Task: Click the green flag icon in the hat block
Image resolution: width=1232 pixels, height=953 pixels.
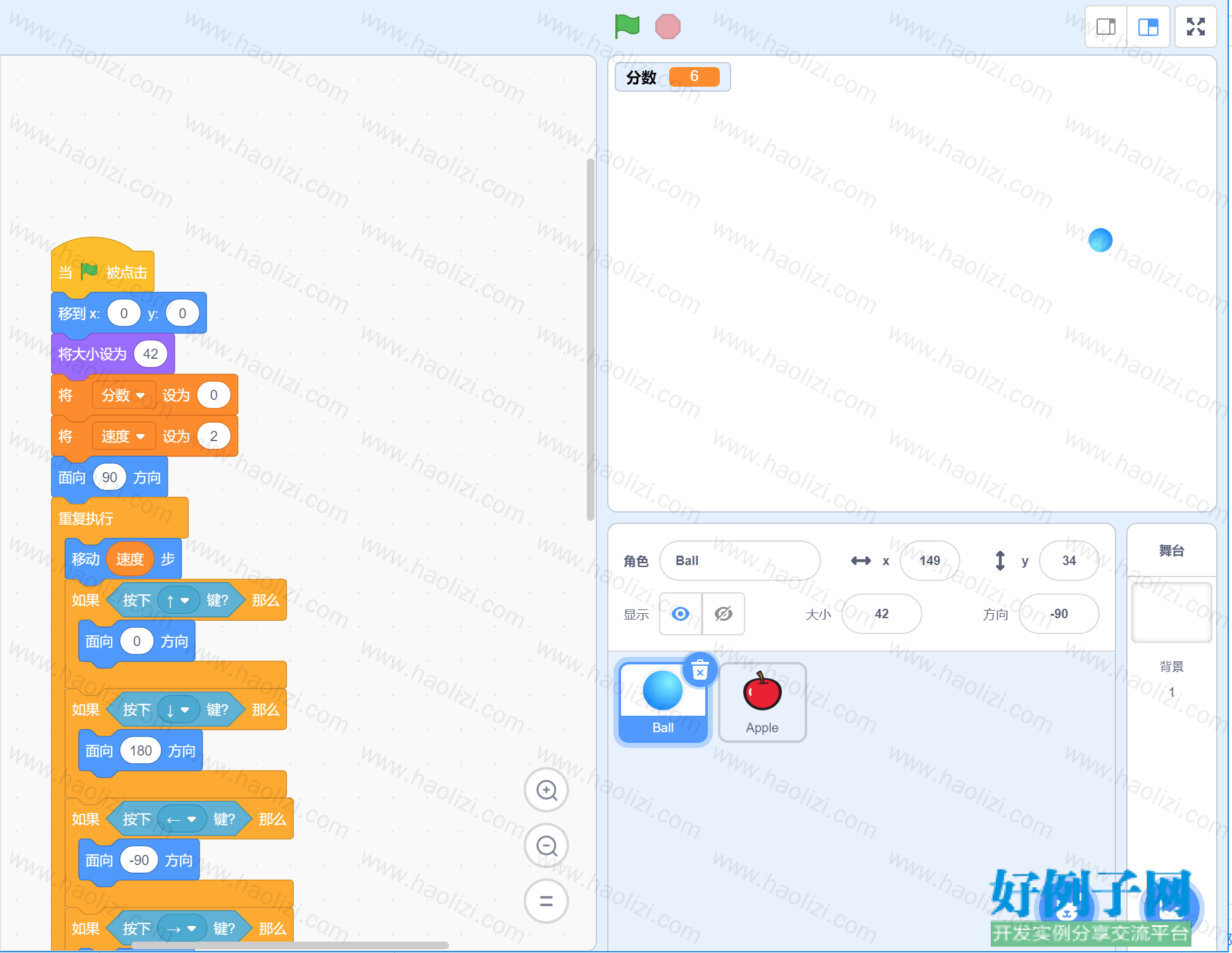Action: (x=89, y=271)
